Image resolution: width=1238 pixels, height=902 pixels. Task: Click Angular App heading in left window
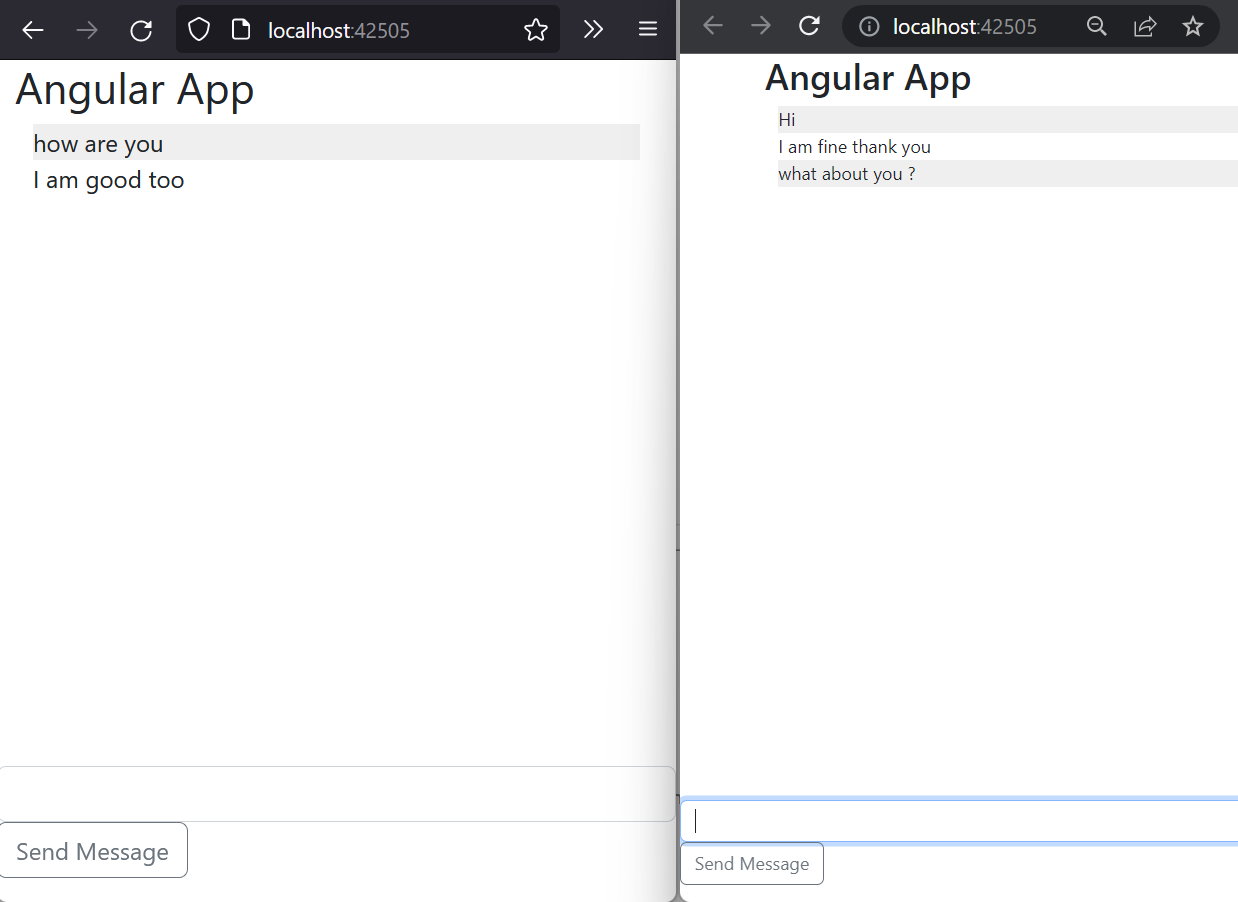point(135,89)
